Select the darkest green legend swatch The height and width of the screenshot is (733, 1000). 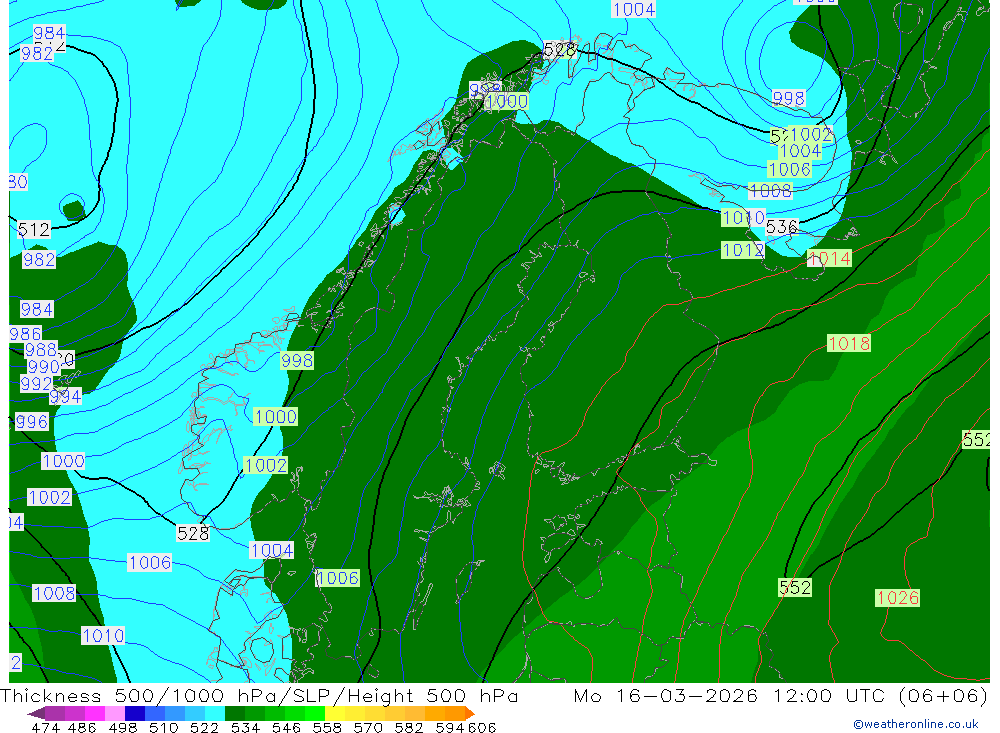pos(235,713)
